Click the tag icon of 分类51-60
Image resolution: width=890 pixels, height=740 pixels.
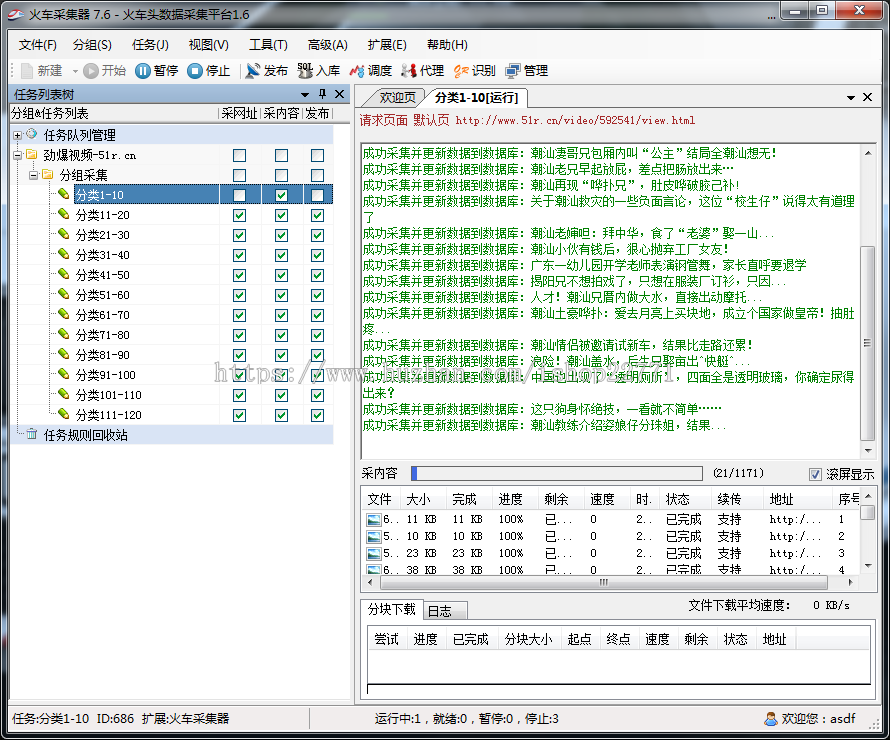64,295
